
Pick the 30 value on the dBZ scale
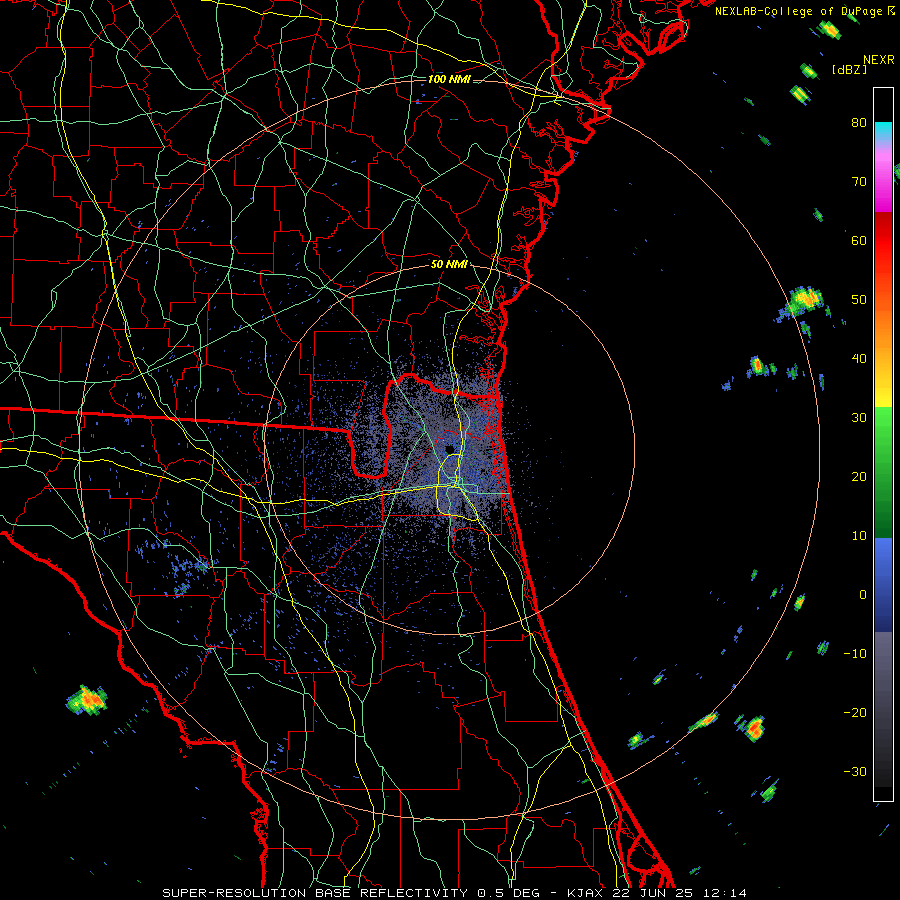pyautogui.click(x=859, y=417)
